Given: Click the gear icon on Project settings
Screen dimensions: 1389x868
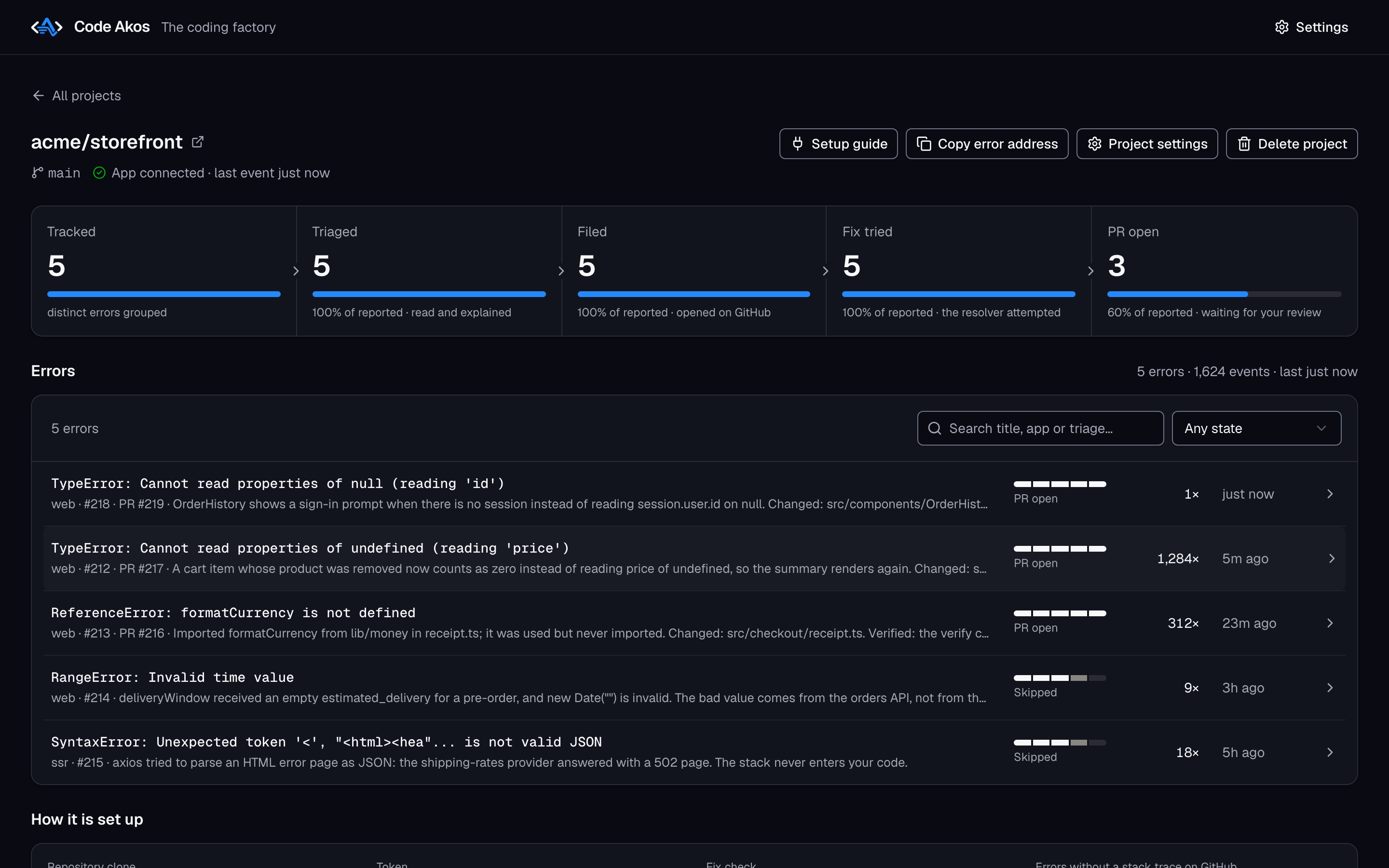Looking at the screenshot, I should [1094, 144].
